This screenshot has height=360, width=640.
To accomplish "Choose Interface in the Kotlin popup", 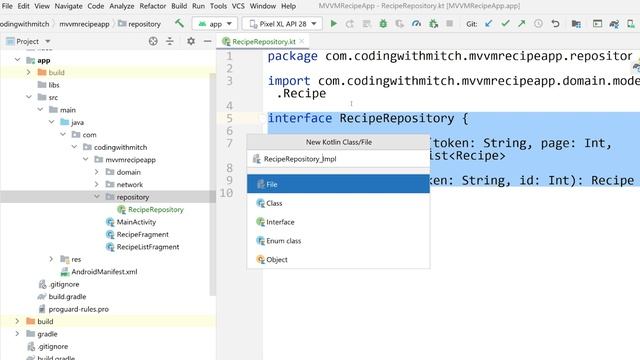I will tap(338, 222).
